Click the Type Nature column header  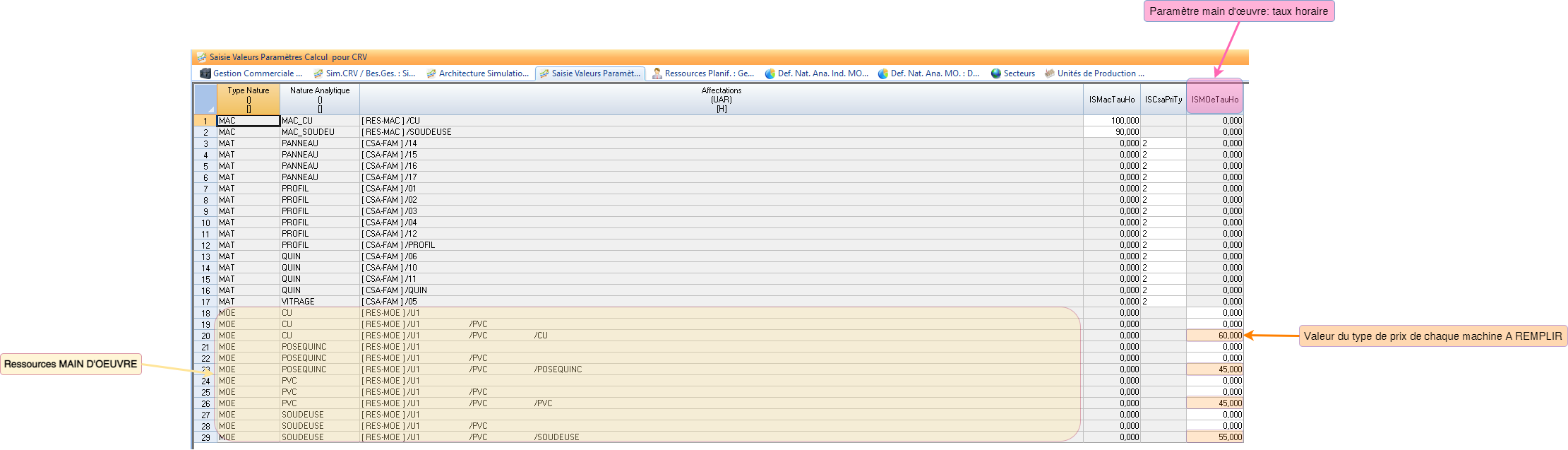tap(249, 100)
